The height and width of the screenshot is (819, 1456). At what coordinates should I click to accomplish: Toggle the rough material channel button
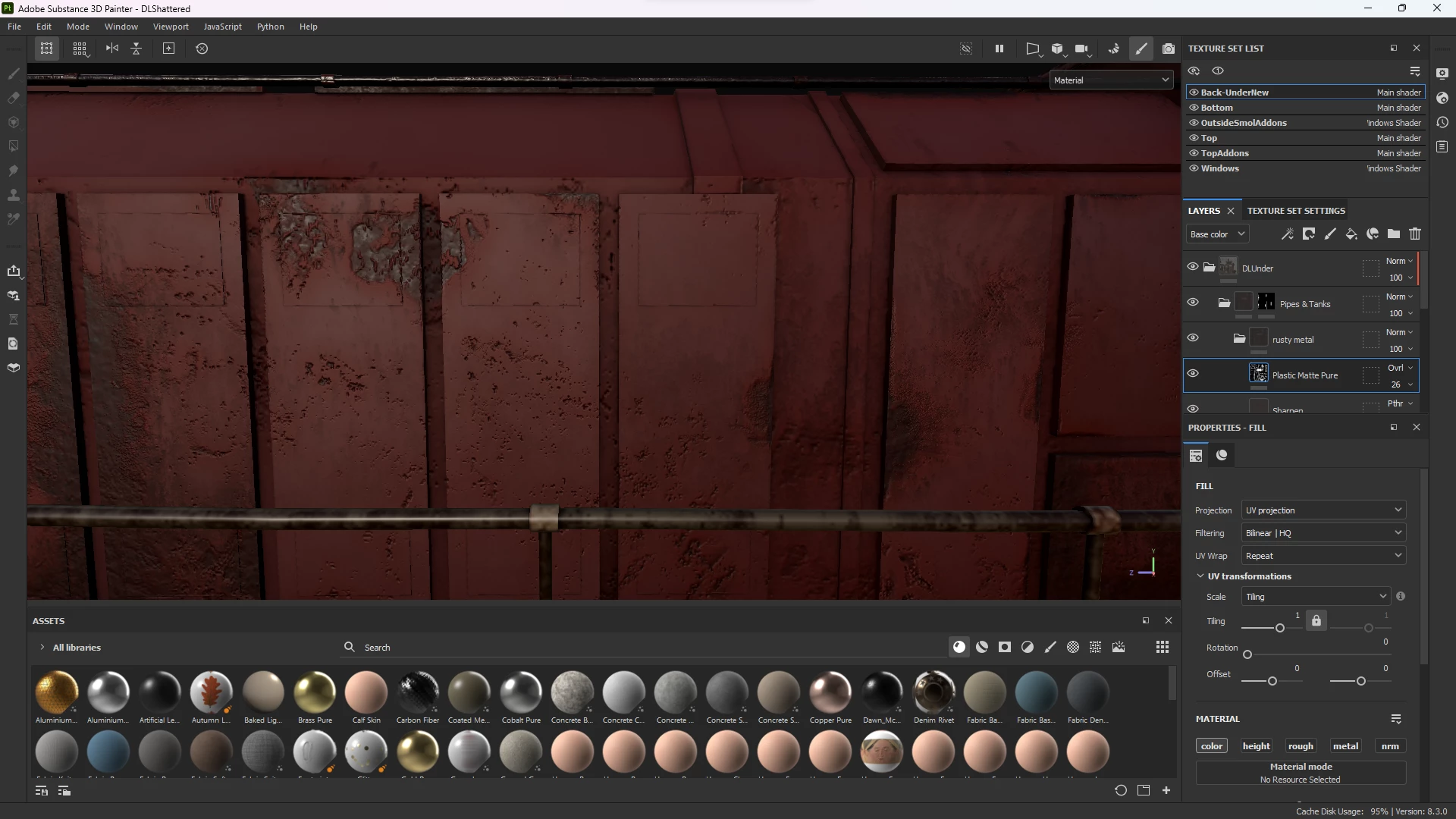(x=1301, y=746)
